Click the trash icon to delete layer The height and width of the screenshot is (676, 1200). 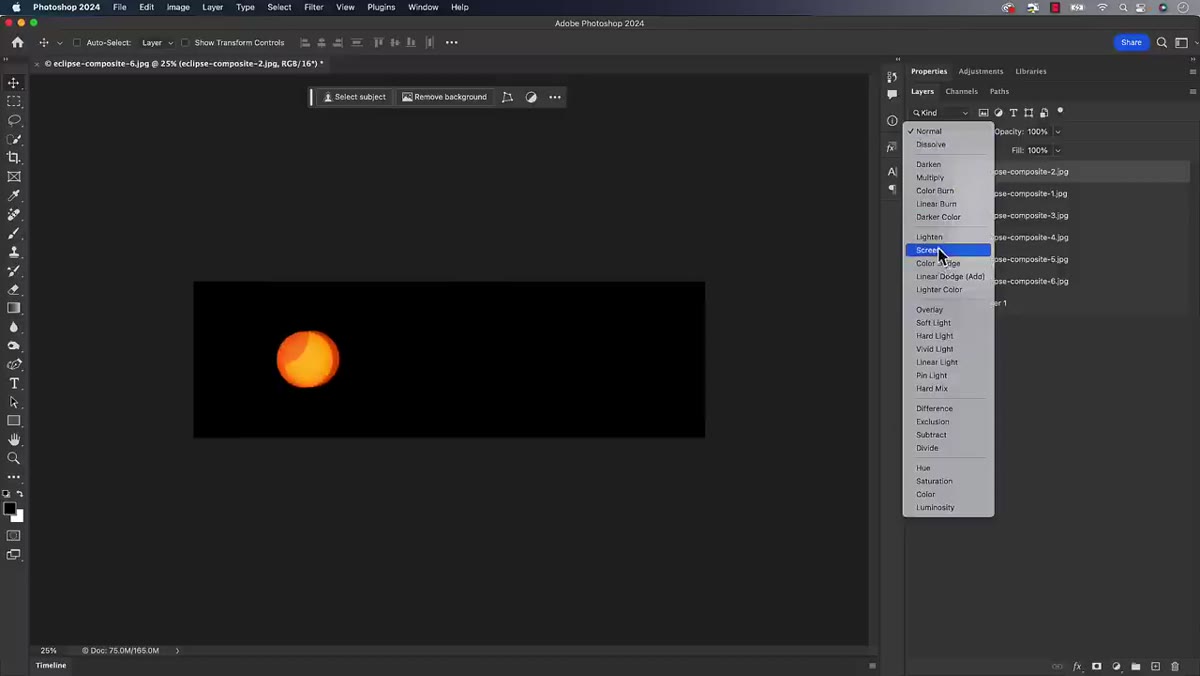tap(1175, 666)
